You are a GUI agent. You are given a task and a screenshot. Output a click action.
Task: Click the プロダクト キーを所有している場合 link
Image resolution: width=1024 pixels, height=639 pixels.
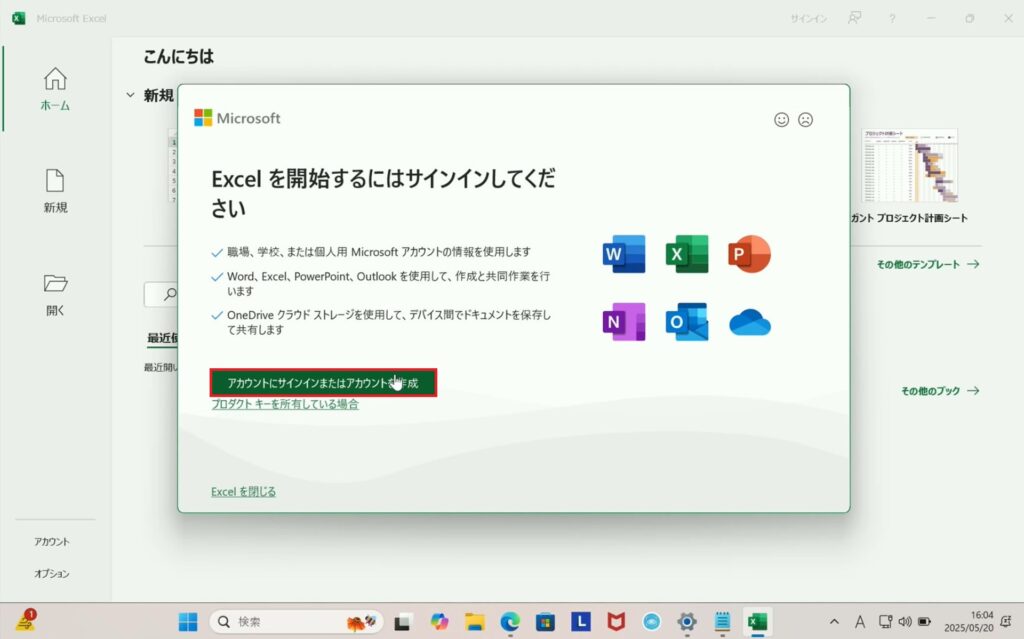coord(285,404)
